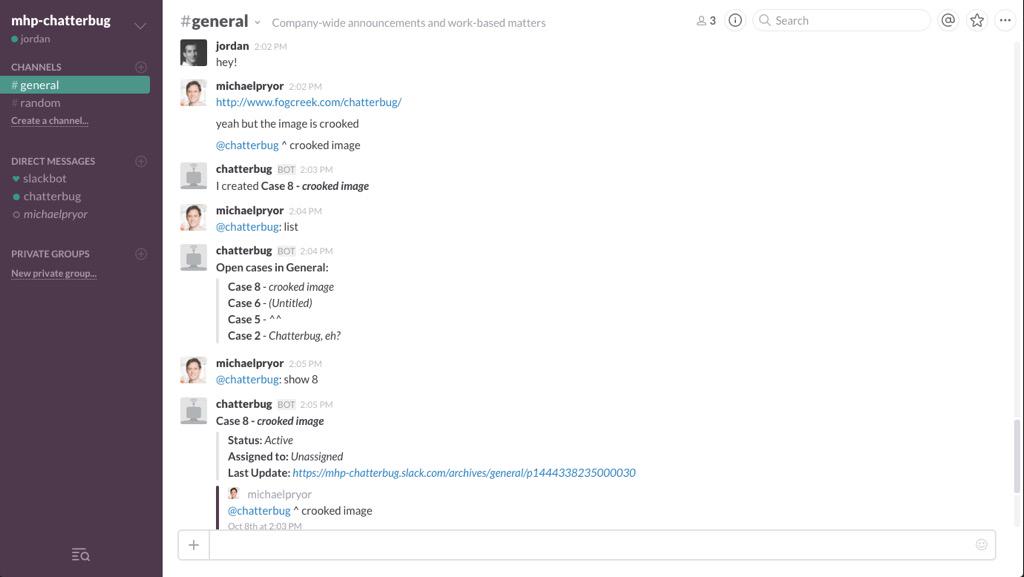The height and width of the screenshot is (577, 1024).
Task: Start a new direct message with plus icon
Action: tap(140, 161)
